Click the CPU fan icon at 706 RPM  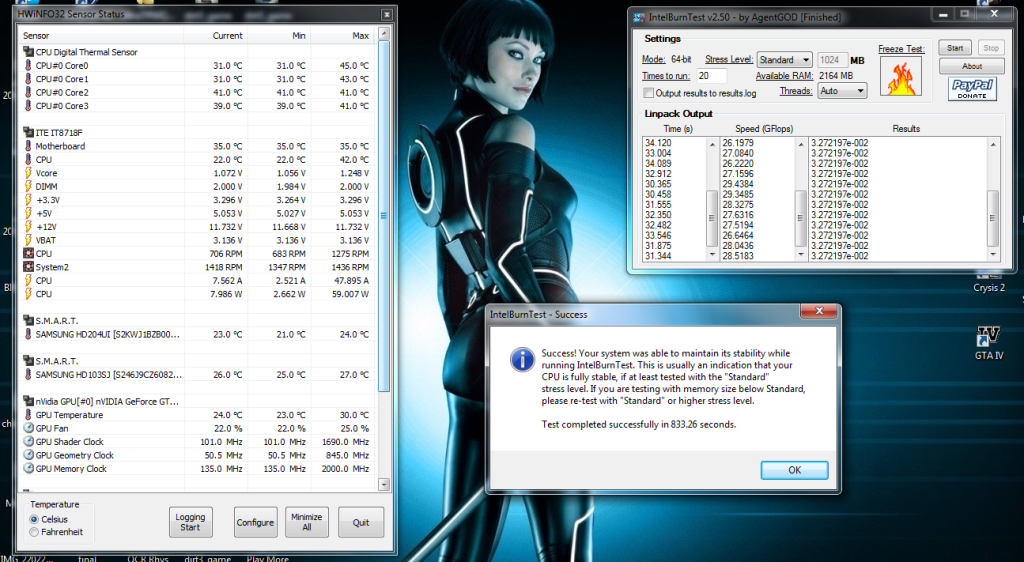coord(28,253)
